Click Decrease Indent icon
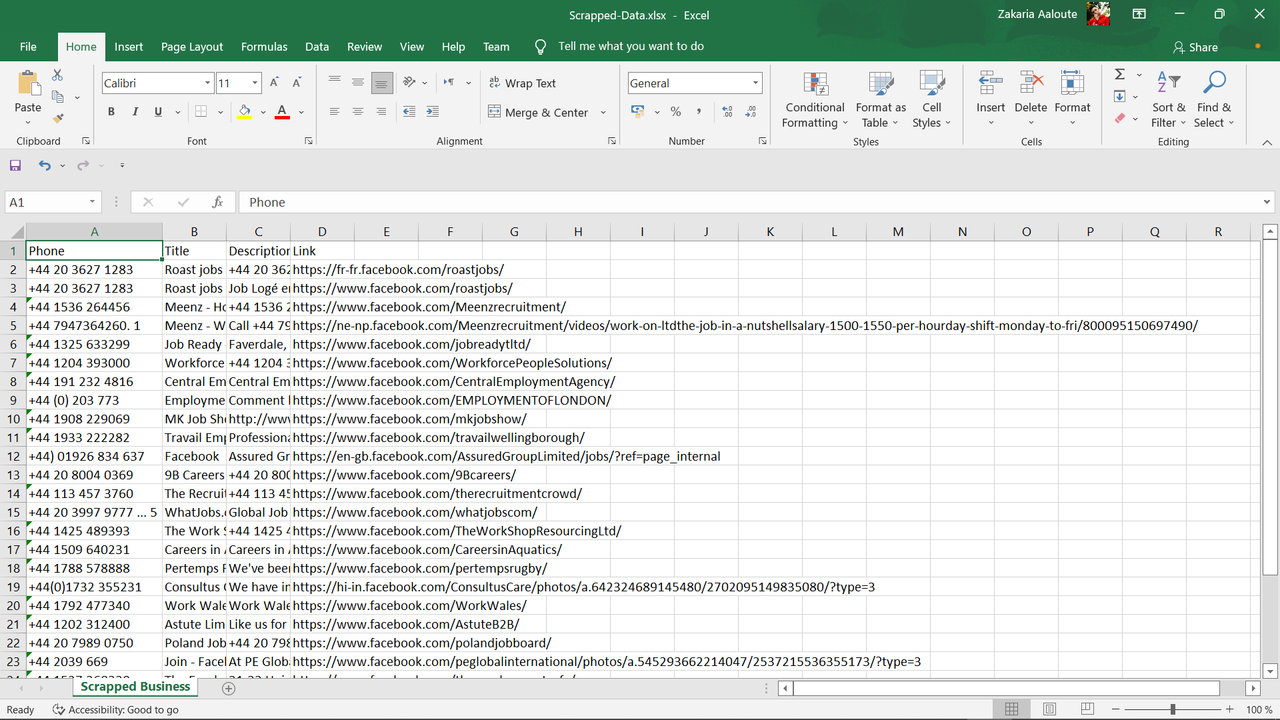The image size is (1280, 720). (409, 112)
